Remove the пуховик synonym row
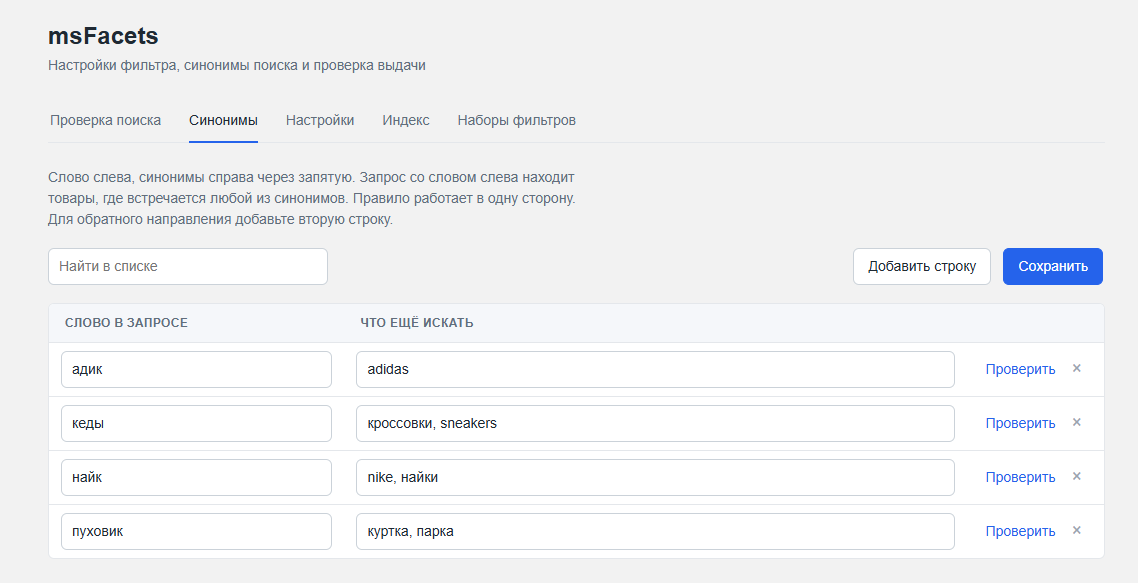The image size is (1138, 583). click(1076, 531)
